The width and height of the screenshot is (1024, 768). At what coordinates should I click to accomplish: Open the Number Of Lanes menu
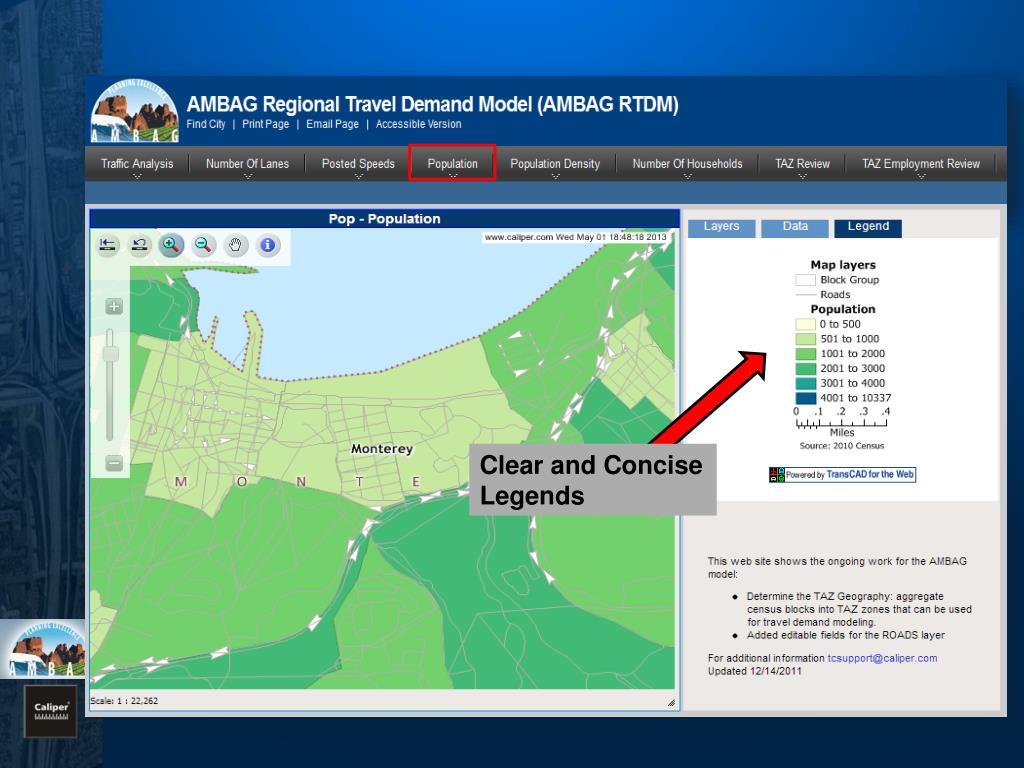point(248,164)
